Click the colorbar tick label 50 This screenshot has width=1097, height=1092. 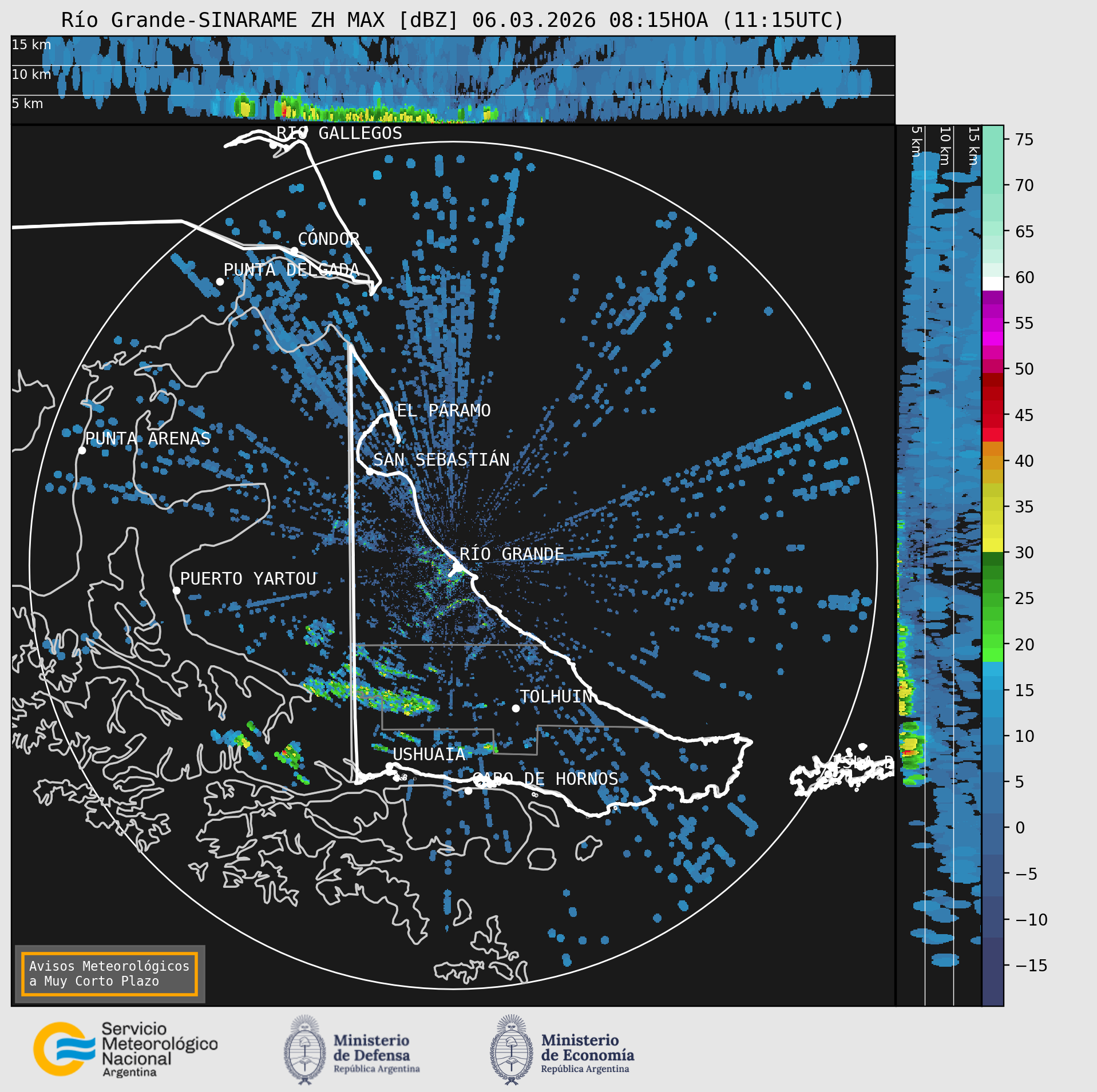[1024, 369]
